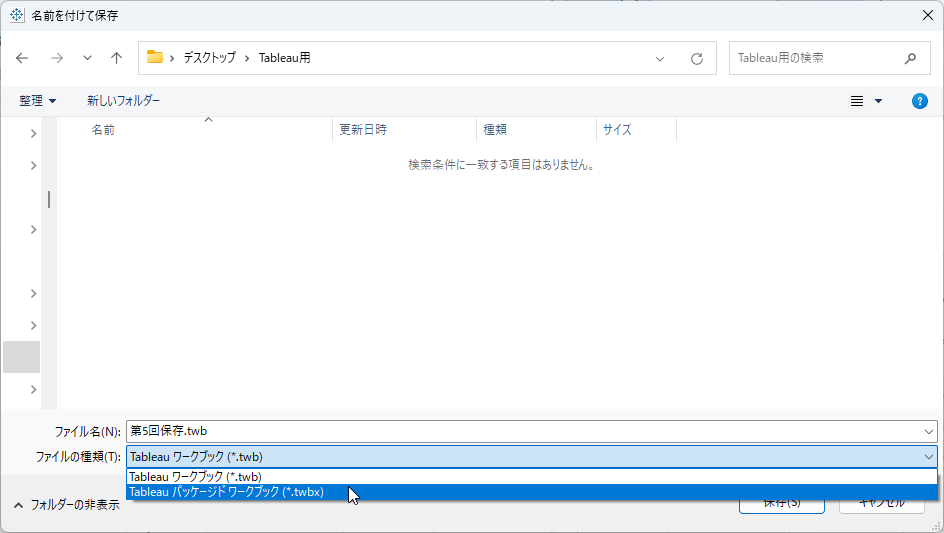Viewport: 944px width, 533px height.
Task: Click the forward navigation arrow
Action: [56, 58]
